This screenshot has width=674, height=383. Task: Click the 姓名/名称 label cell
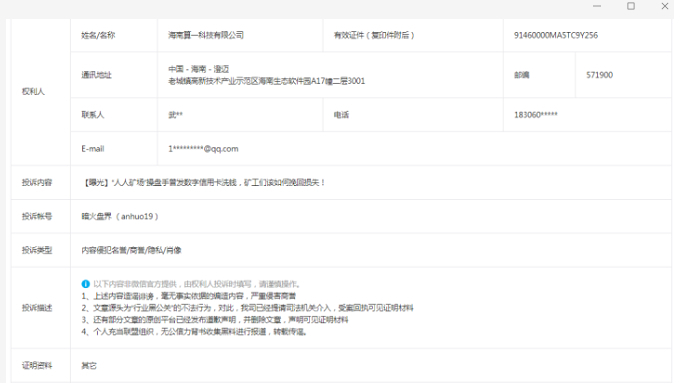tap(114, 35)
